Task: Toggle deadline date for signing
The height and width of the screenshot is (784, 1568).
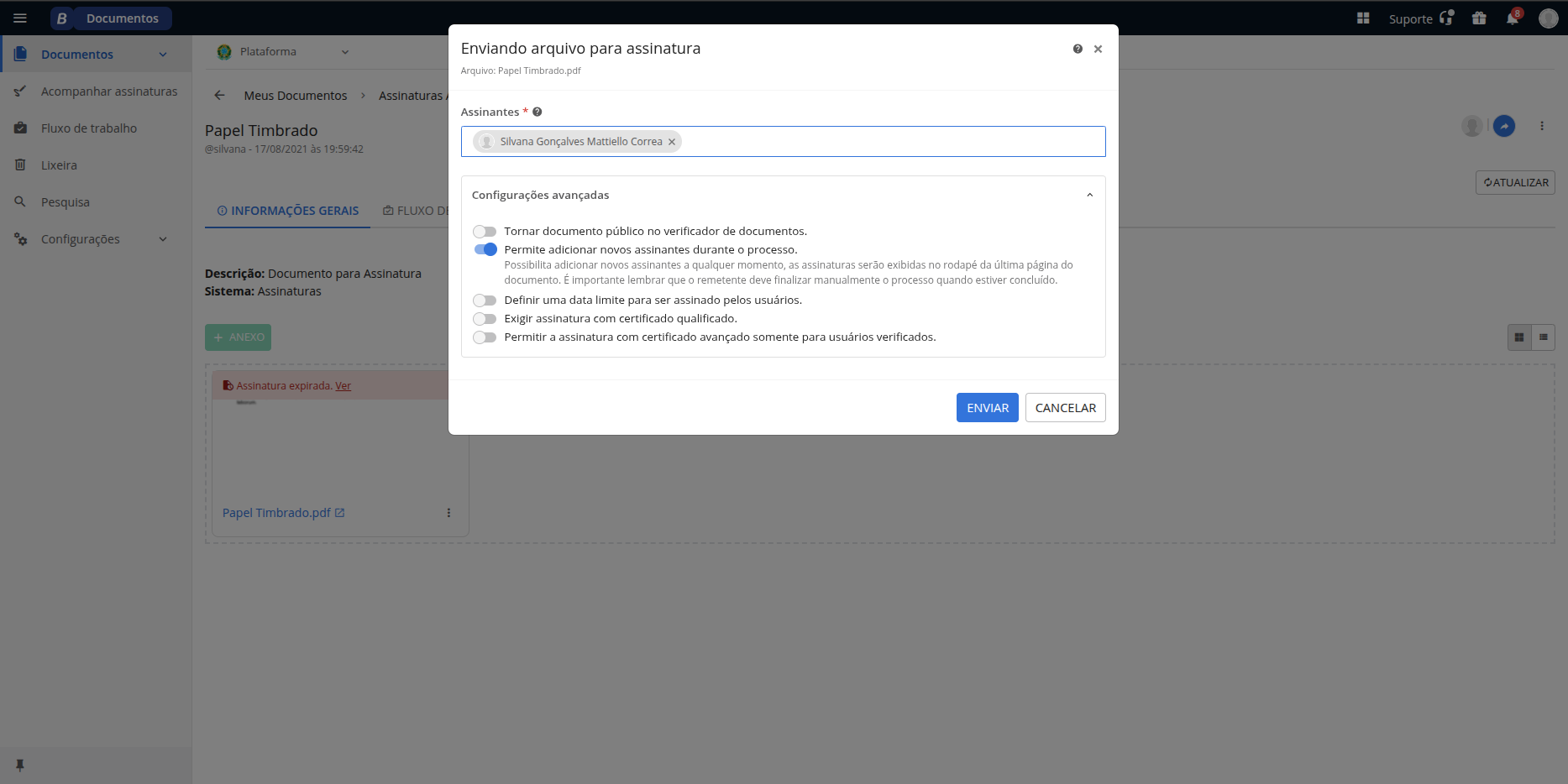Action: point(485,301)
